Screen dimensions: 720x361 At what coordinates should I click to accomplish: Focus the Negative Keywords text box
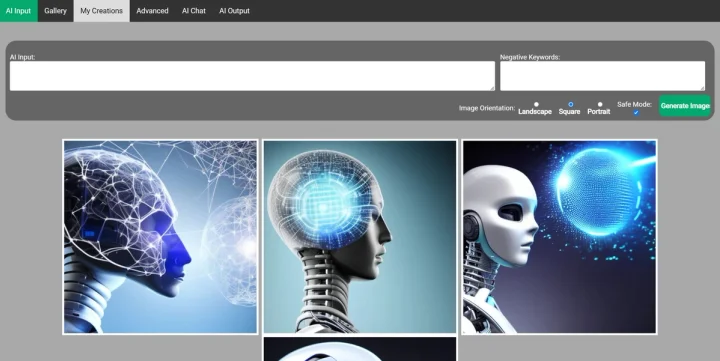coord(602,76)
